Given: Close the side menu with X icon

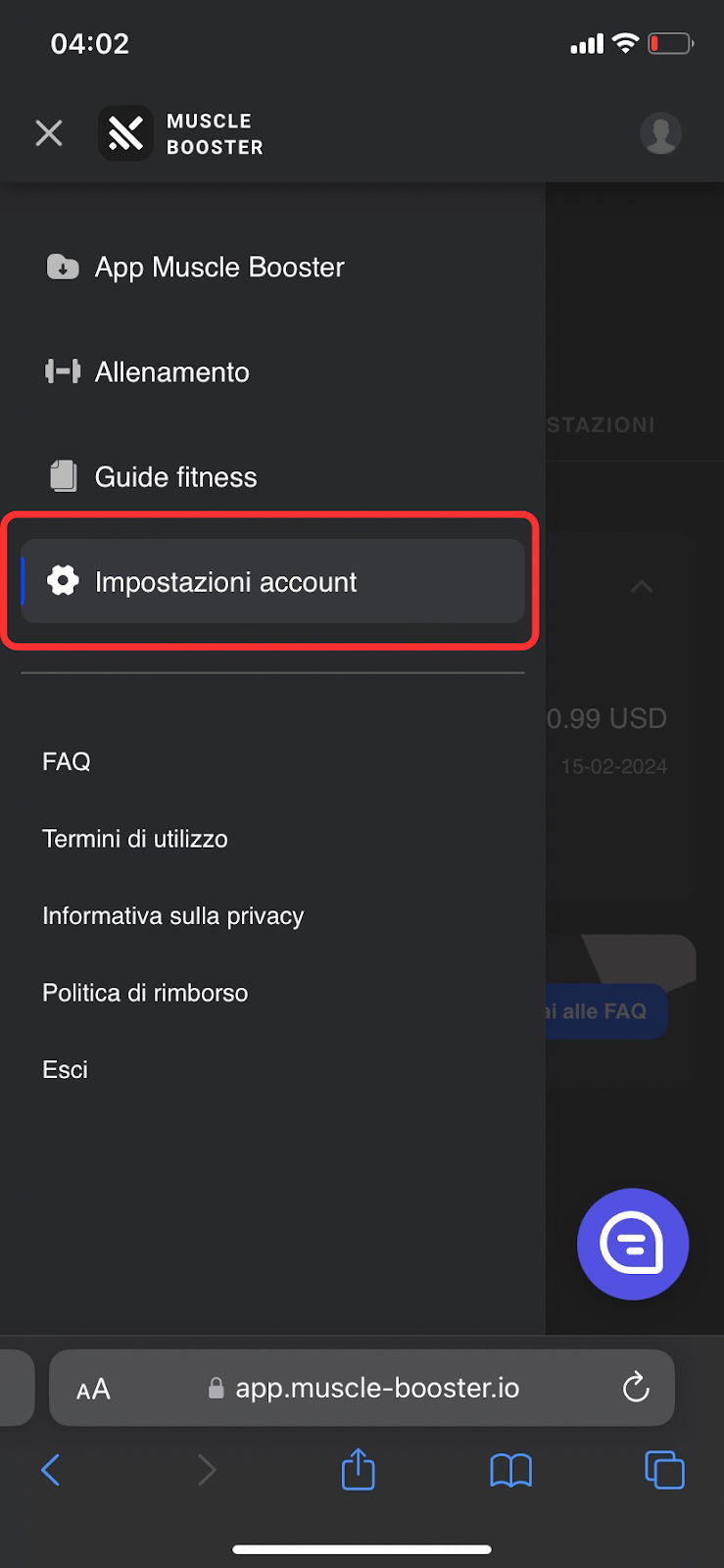Looking at the screenshot, I should click(49, 133).
